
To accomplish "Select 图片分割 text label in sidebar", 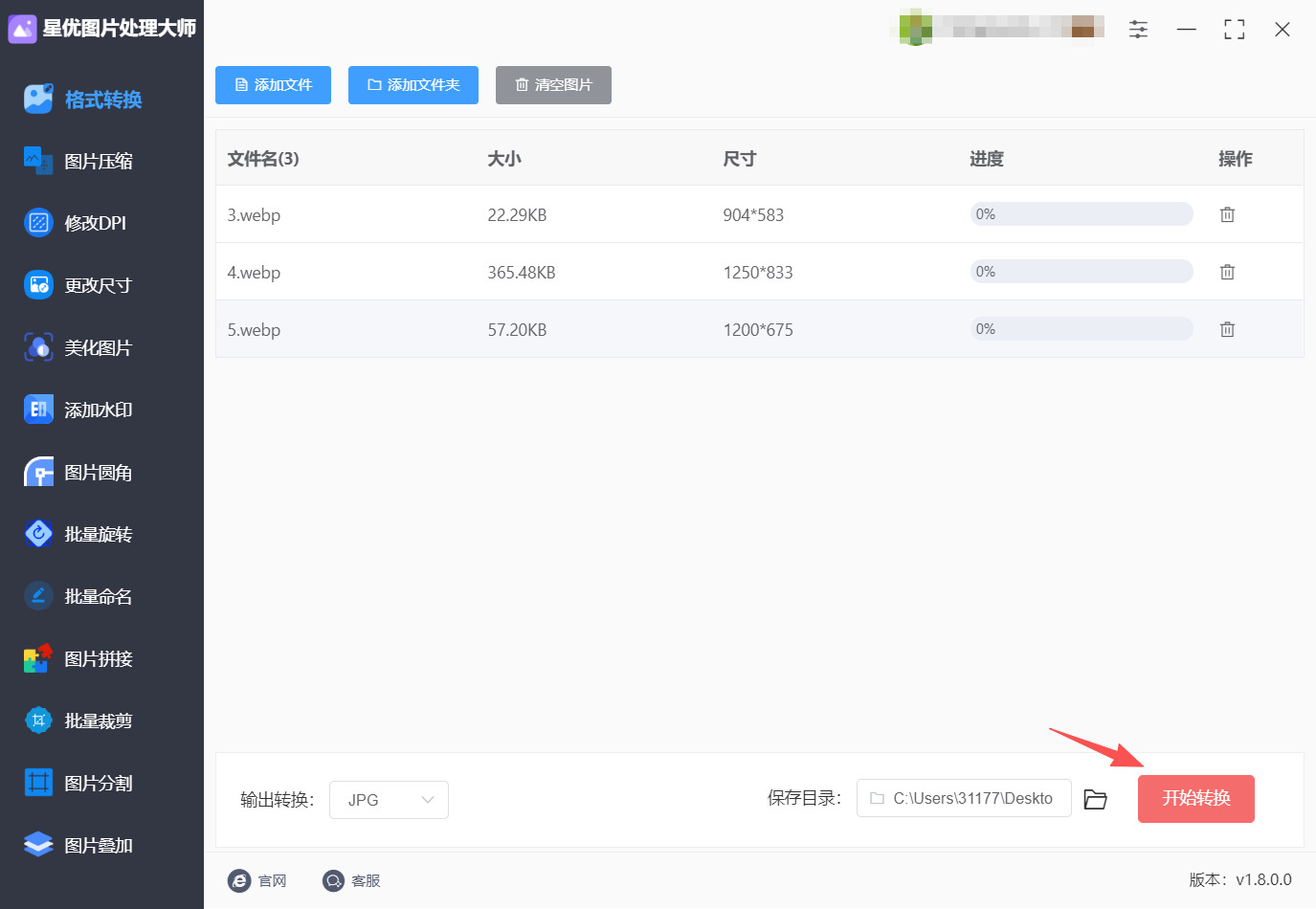I will (x=99, y=784).
